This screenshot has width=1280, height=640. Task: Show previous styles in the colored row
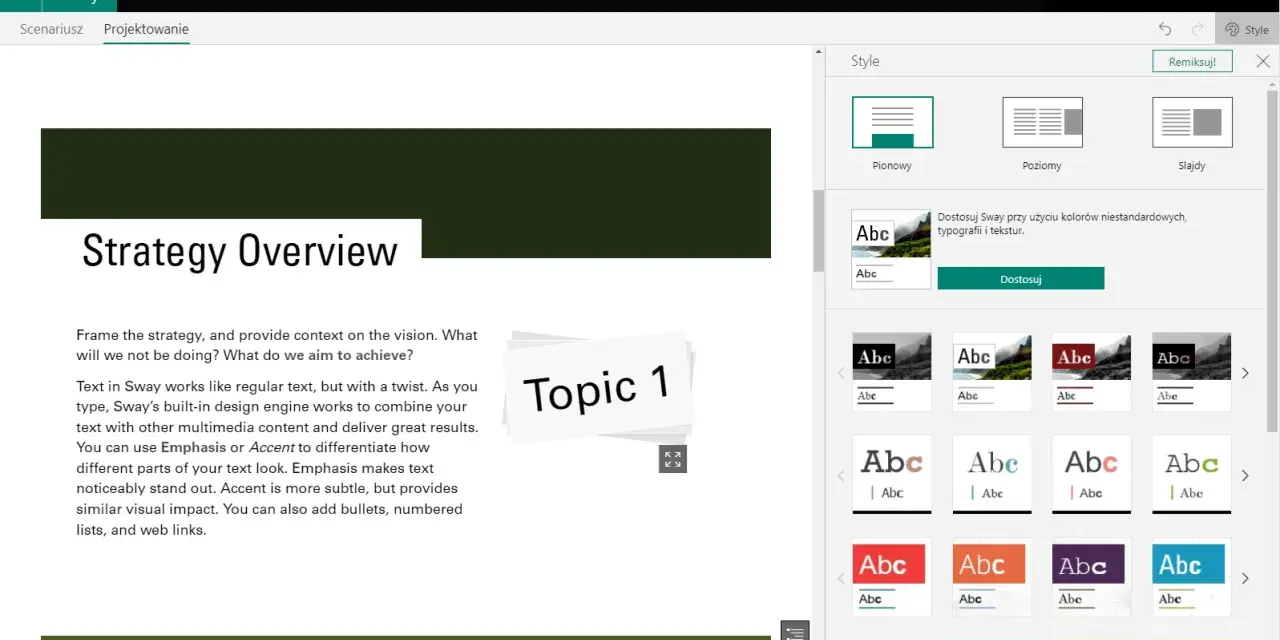(x=841, y=578)
